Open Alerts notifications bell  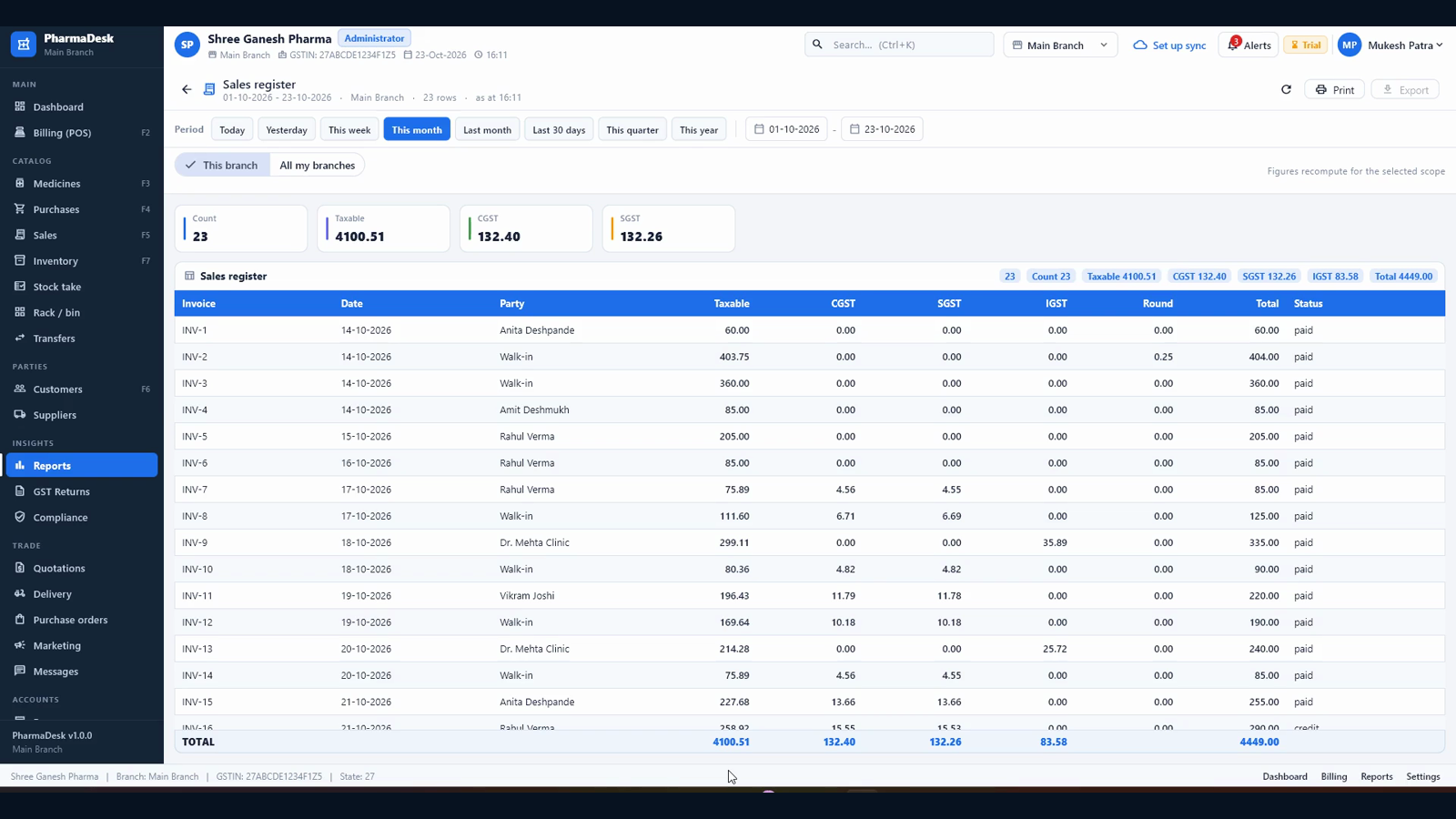1249,45
